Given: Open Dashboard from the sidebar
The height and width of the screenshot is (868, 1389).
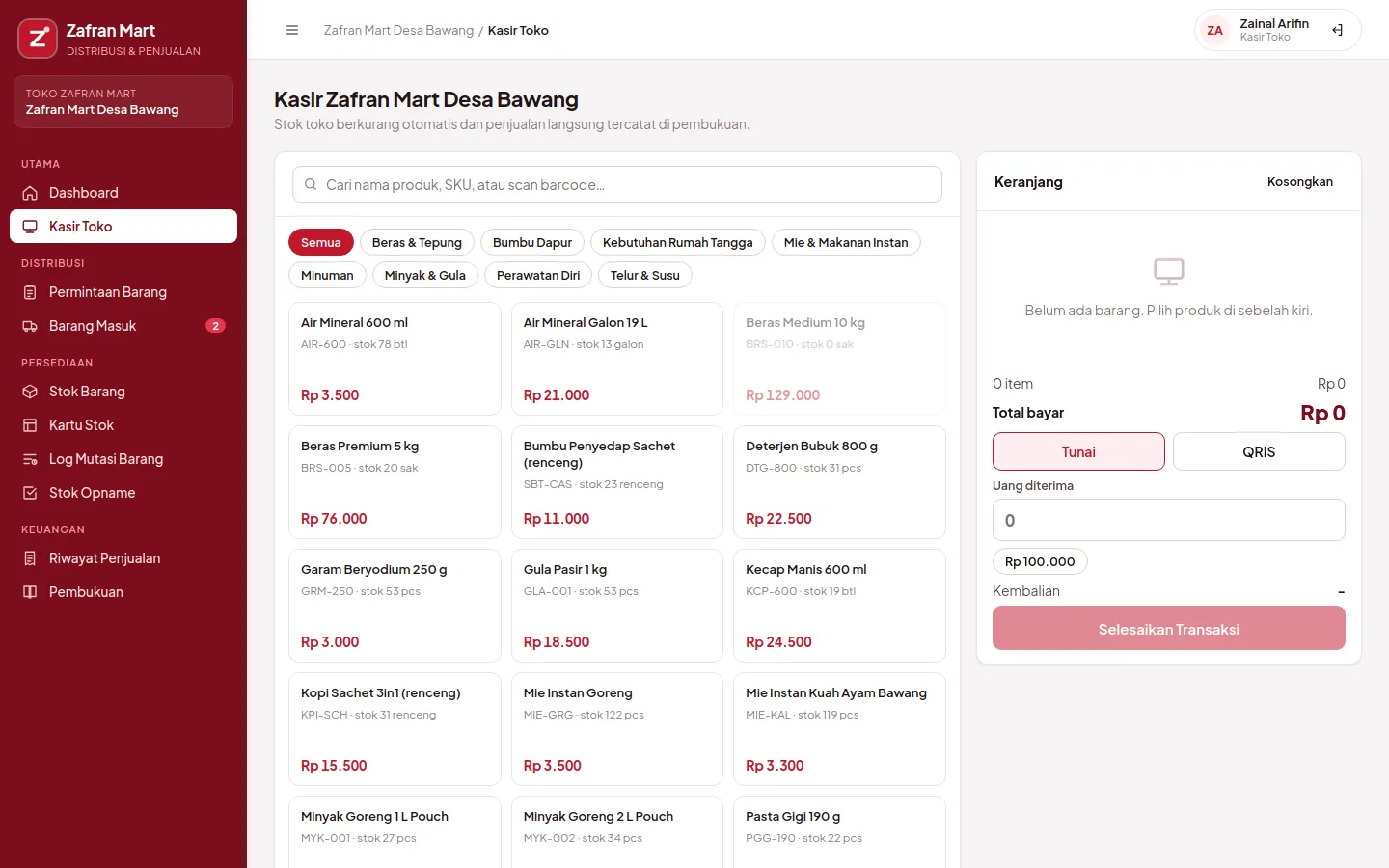Looking at the screenshot, I should (x=123, y=193).
